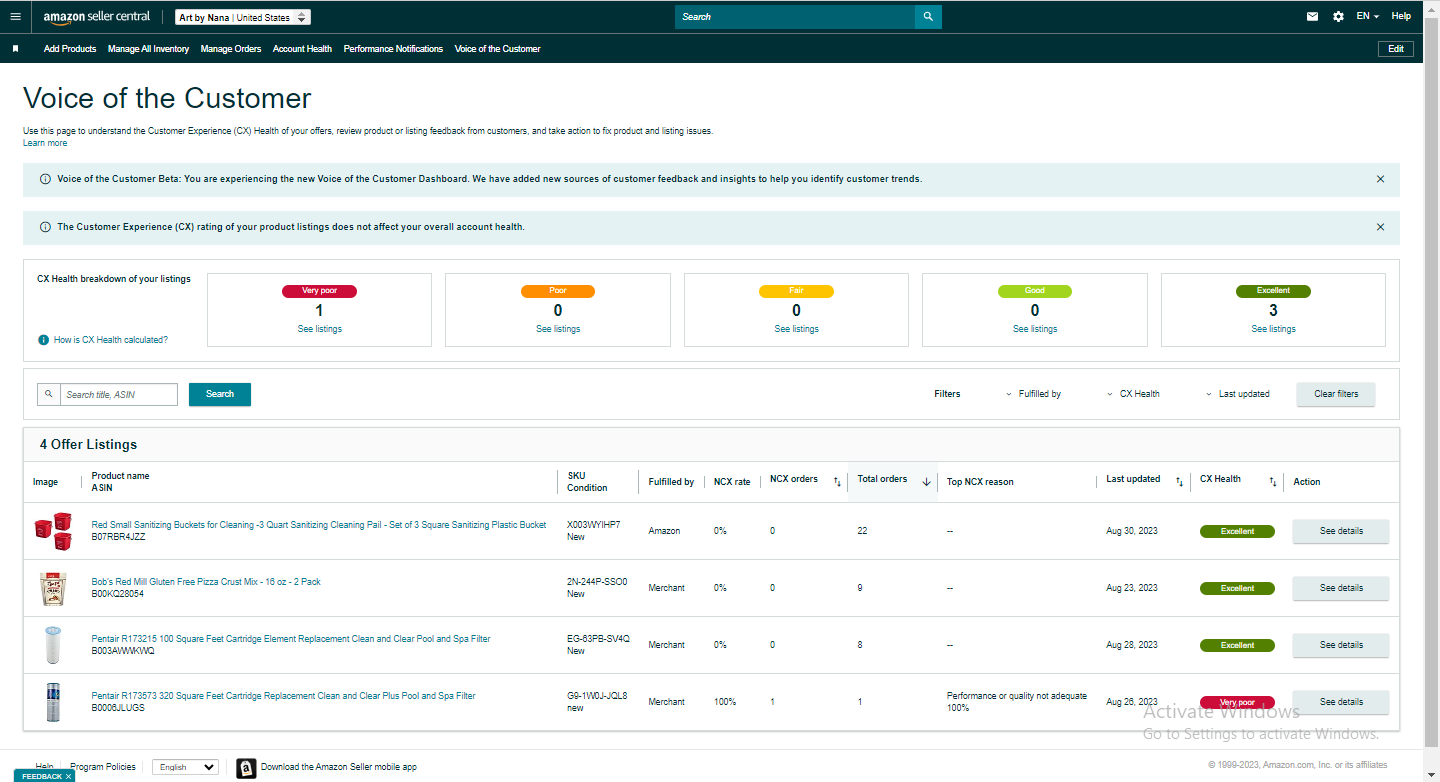The width and height of the screenshot is (1440, 782).
Task: Open the Art by Nana account switcher
Action: 243,17
